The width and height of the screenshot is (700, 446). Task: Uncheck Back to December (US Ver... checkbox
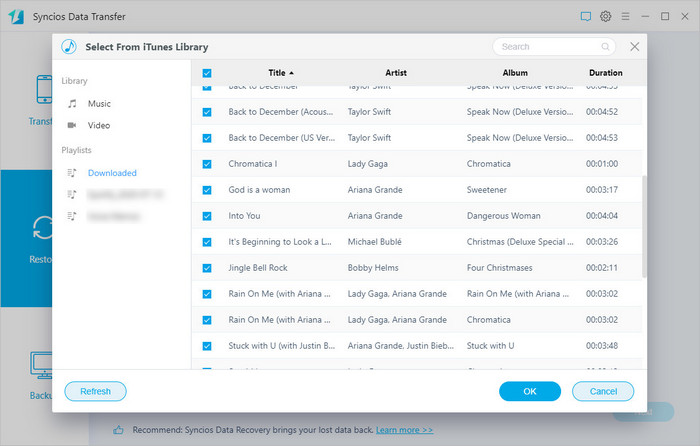(x=207, y=138)
